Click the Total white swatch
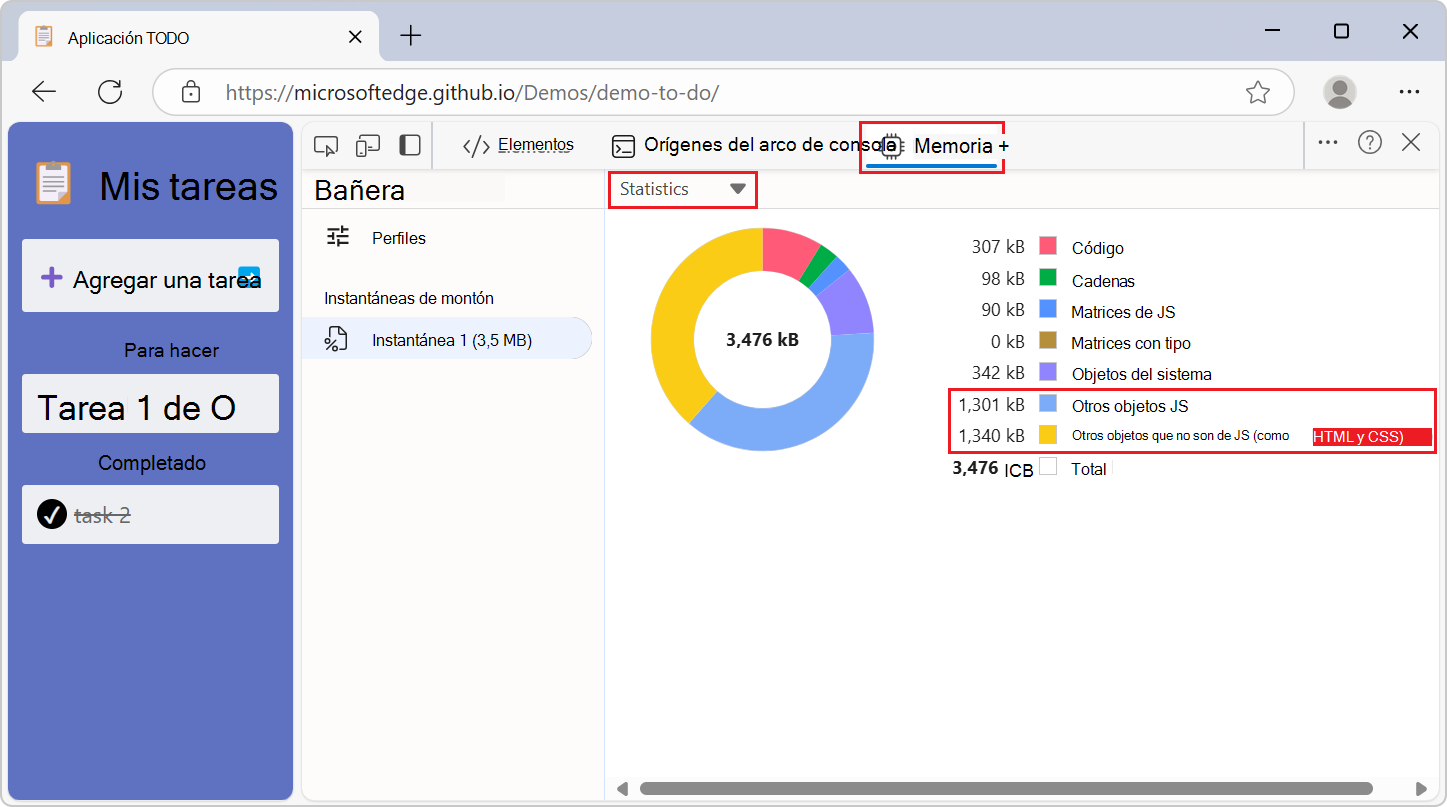The height and width of the screenshot is (807, 1447). pyautogui.click(x=1048, y=466)
